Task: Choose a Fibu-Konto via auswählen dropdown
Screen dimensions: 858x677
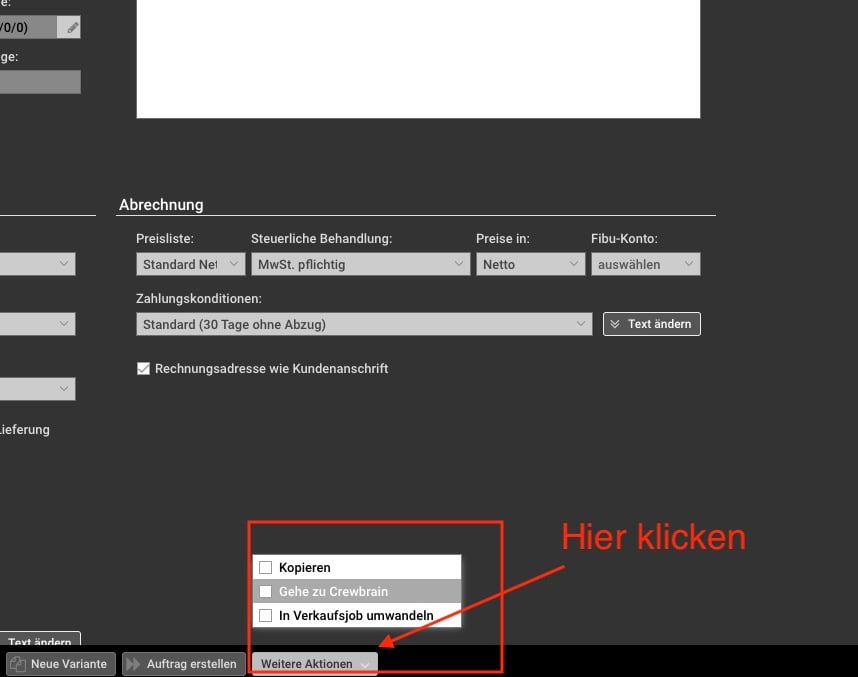Action: pos(645,264)
